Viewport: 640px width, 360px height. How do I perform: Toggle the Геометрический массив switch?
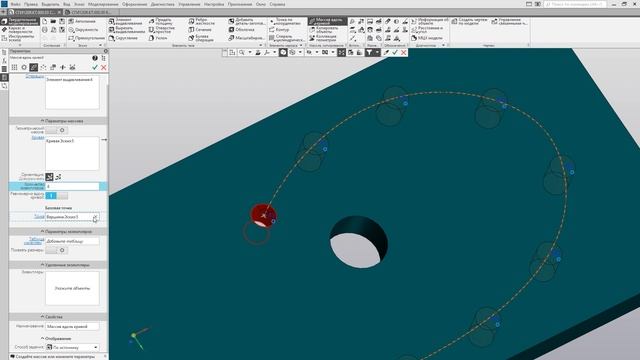tap(57, 130)
